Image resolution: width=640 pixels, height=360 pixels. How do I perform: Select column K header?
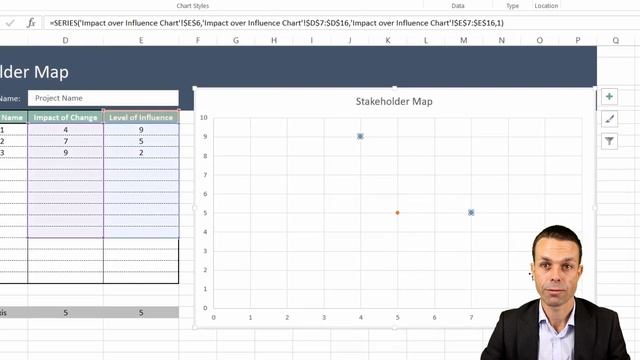tap(388, 40)
